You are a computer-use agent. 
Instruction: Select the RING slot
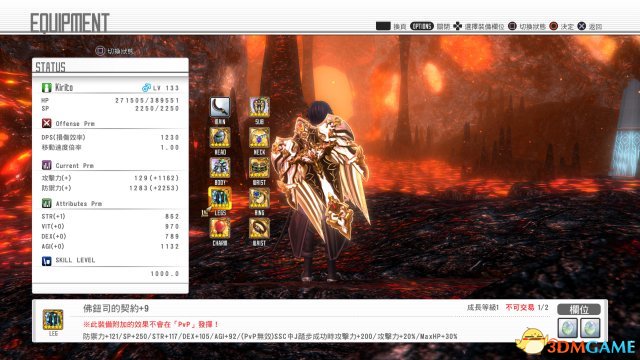point(259,198)
